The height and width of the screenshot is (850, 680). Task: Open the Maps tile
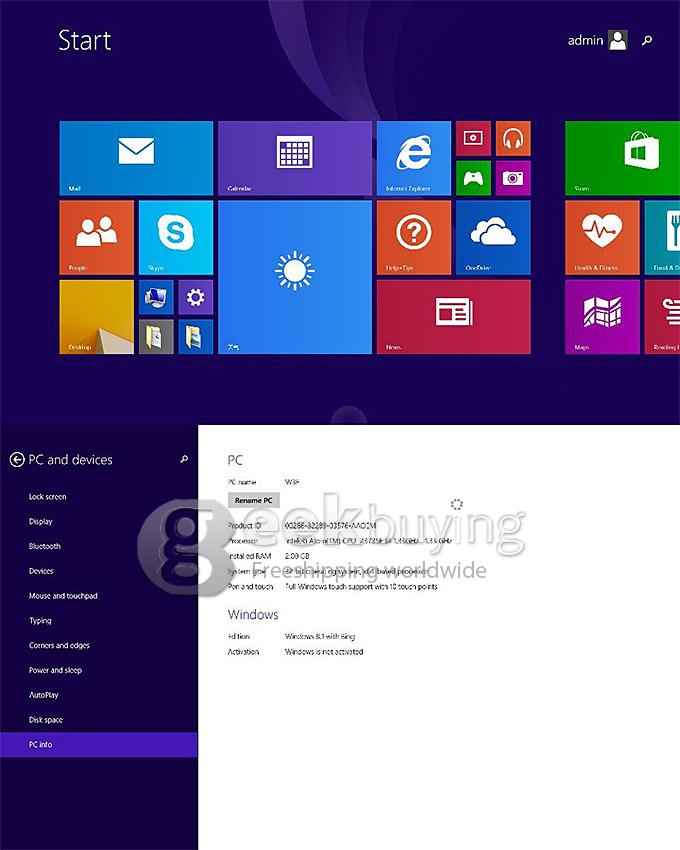point(602,317)
